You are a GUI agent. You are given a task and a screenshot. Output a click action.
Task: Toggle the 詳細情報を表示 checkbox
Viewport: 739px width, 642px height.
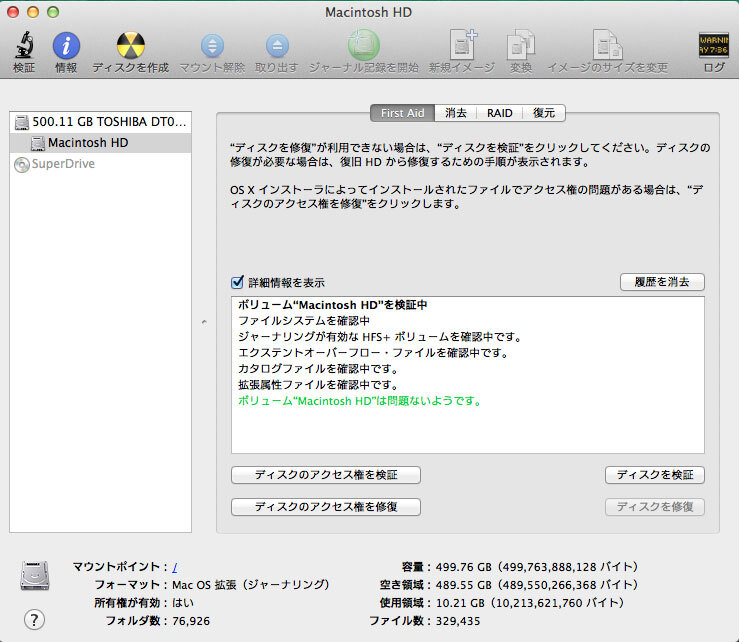(237, 282)
